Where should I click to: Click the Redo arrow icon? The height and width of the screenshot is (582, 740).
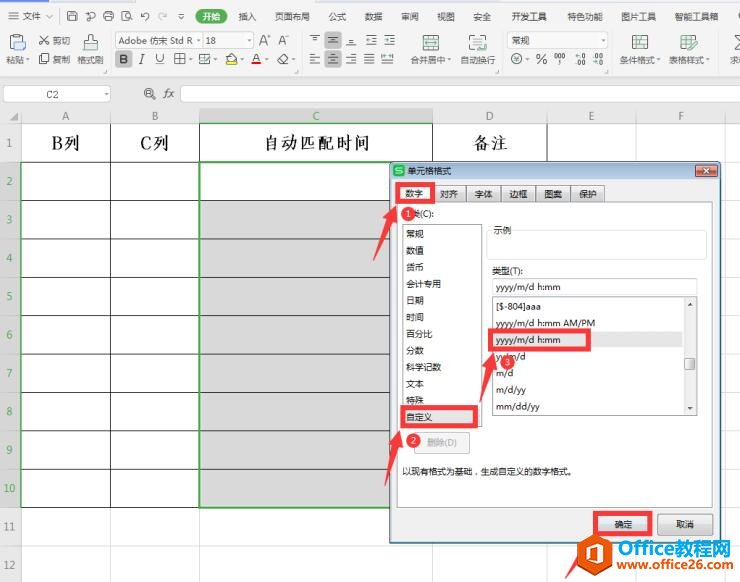(x=163, y=17)
